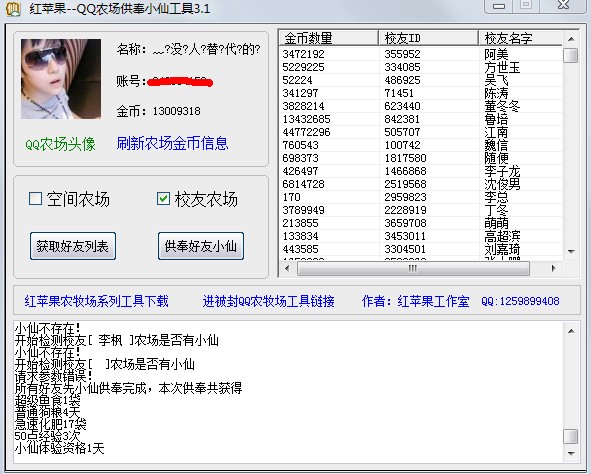Sort by 校友名字 column header

click(521, 38)
